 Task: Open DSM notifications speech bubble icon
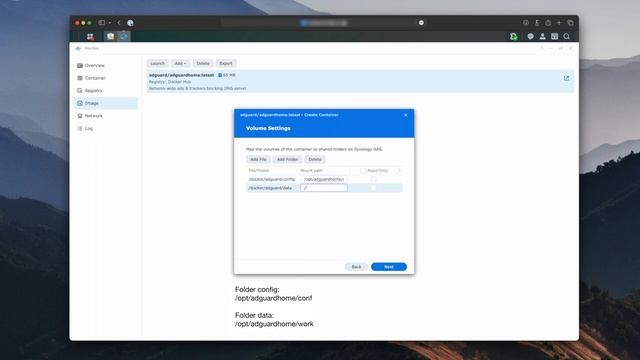[x=530, y=36]
